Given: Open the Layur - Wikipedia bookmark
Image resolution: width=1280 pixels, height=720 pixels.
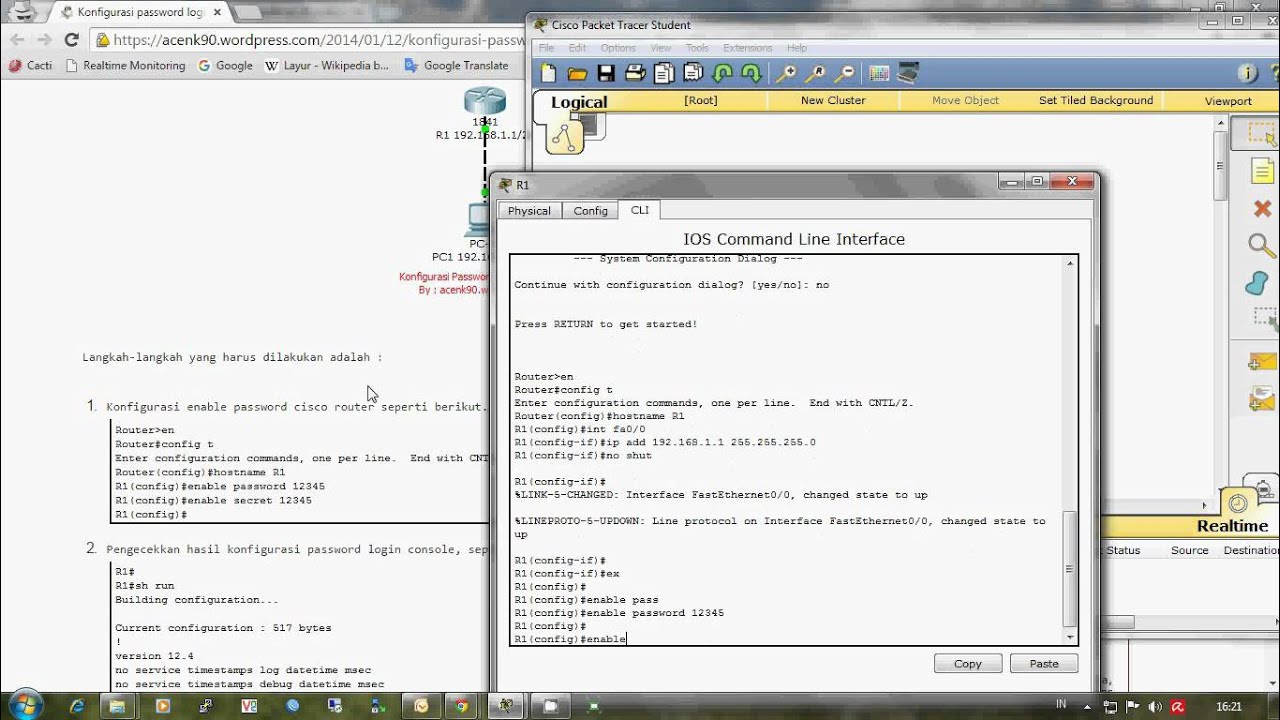Looking at the screenshot, I should click(x=327, y=65).
